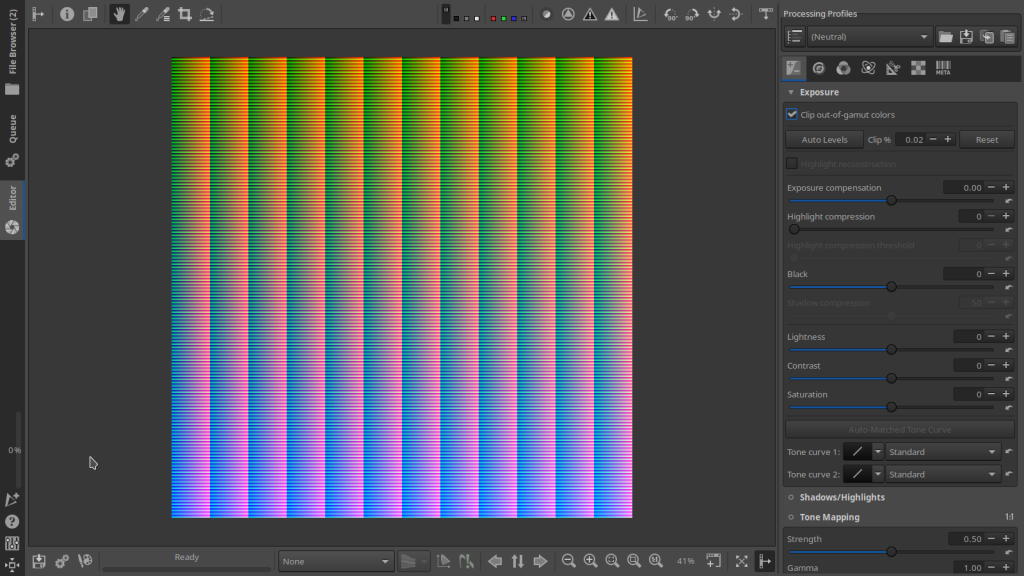Viewport: 1024px width, 576px height.
Task: Decrease Contrast with minus button
Action: pyautogui.click(x=991, y=365)
